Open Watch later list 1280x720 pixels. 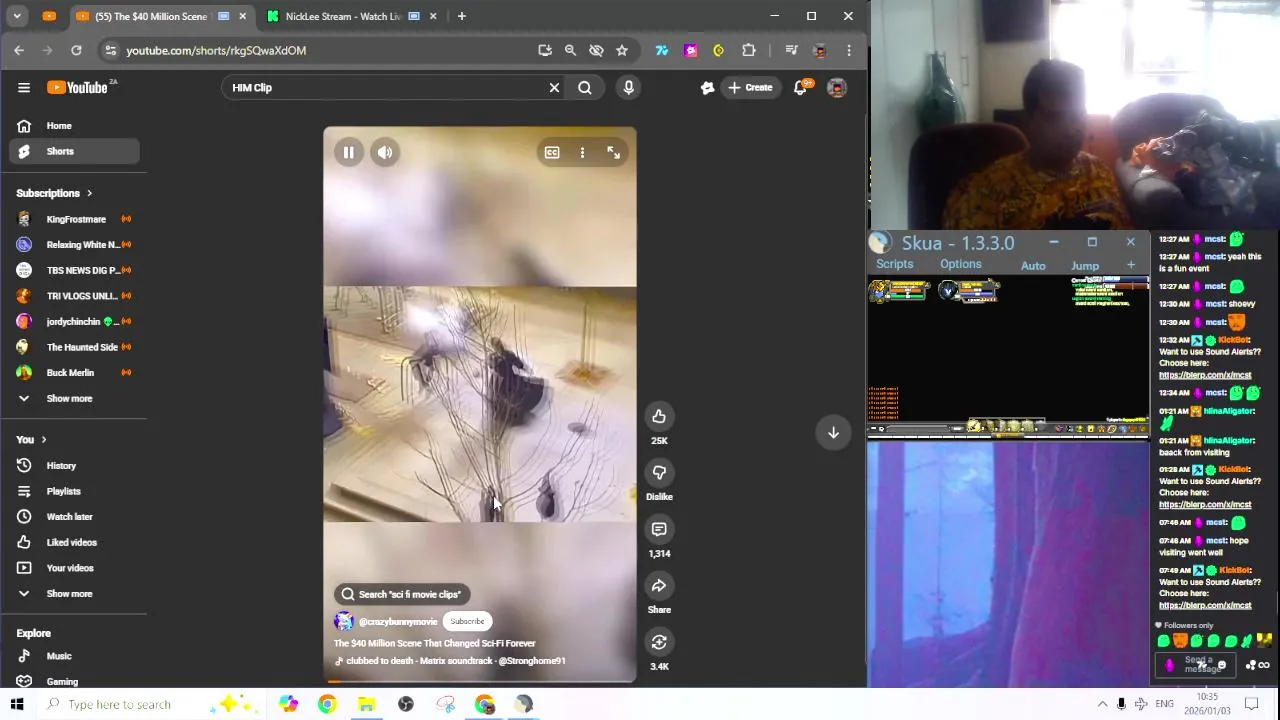click(x=74, y=517)
